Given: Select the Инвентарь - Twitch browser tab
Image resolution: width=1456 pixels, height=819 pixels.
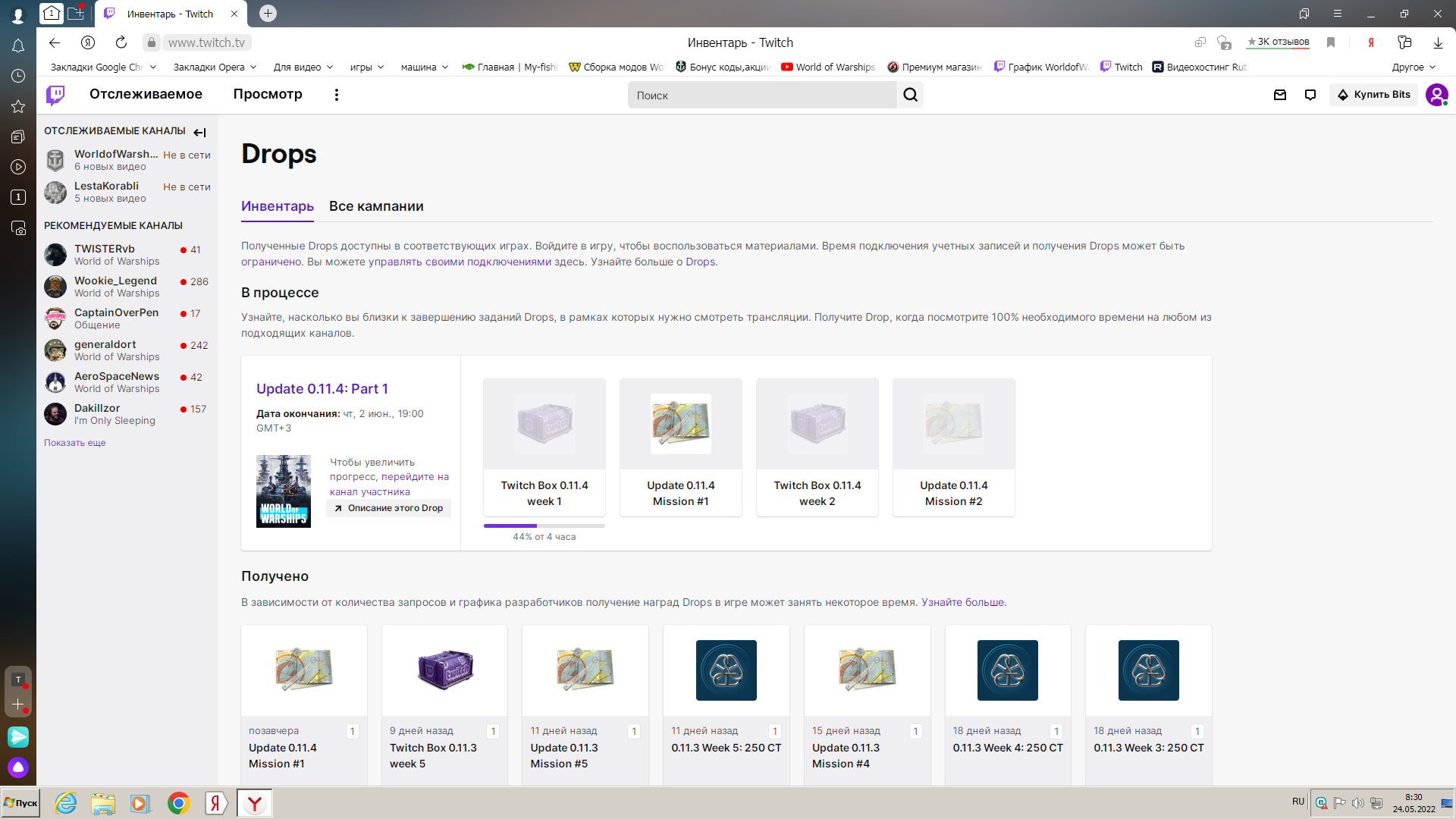Looking at the screenshot, I should click(x=171, y=14).
